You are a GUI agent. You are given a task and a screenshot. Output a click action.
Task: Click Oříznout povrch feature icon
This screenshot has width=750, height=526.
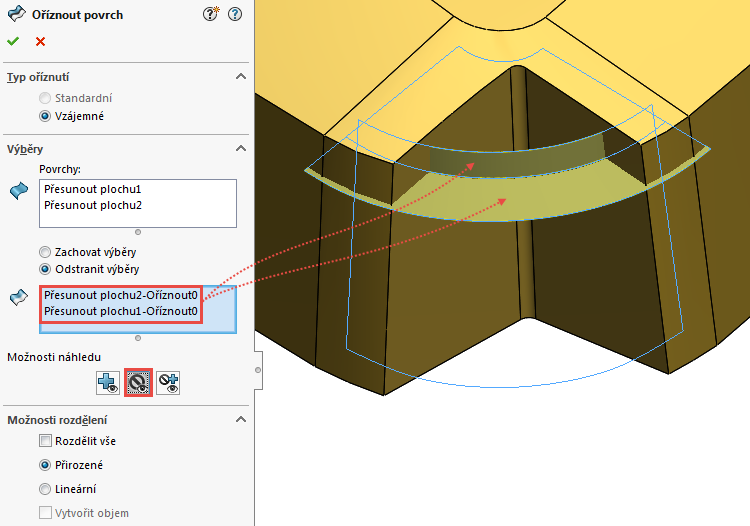(x=17, y=14)
